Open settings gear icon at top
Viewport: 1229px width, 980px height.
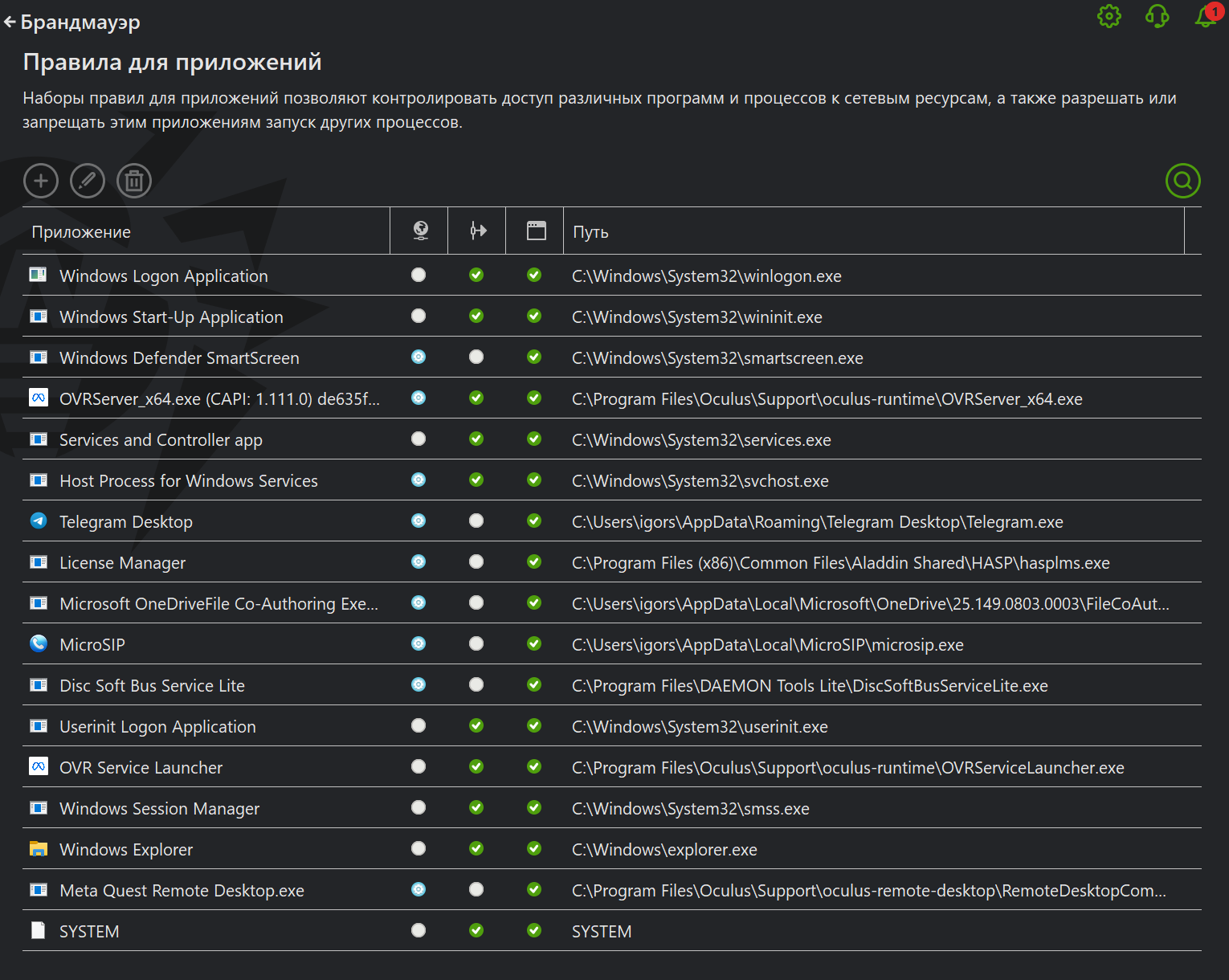(x=1109, y=16)
